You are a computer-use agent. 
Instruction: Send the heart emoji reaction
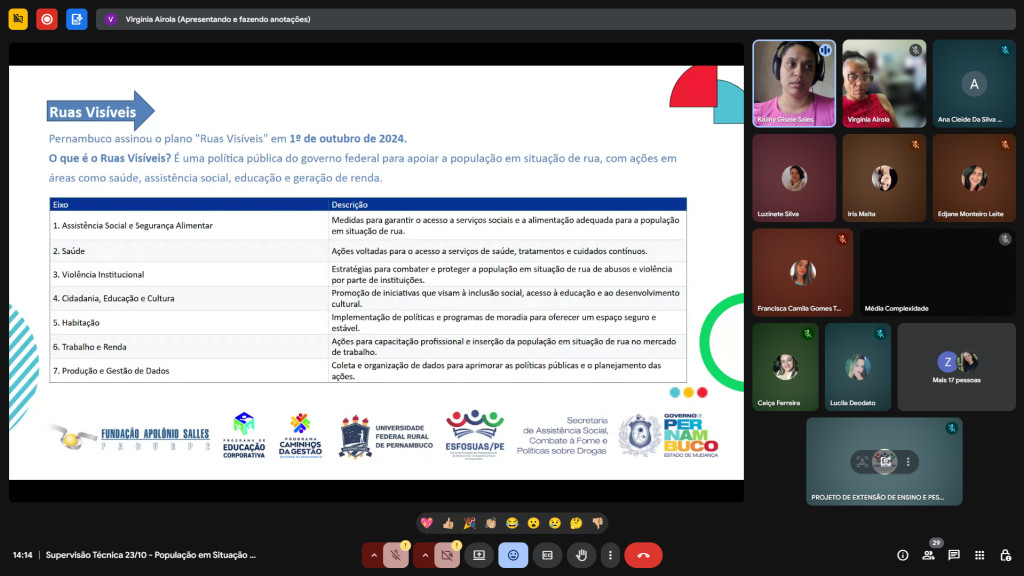point(427,523)
